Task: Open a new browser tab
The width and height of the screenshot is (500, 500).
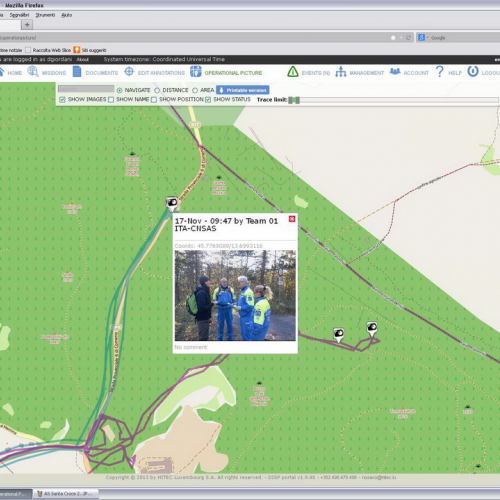Action: click(x=27, y=24)
